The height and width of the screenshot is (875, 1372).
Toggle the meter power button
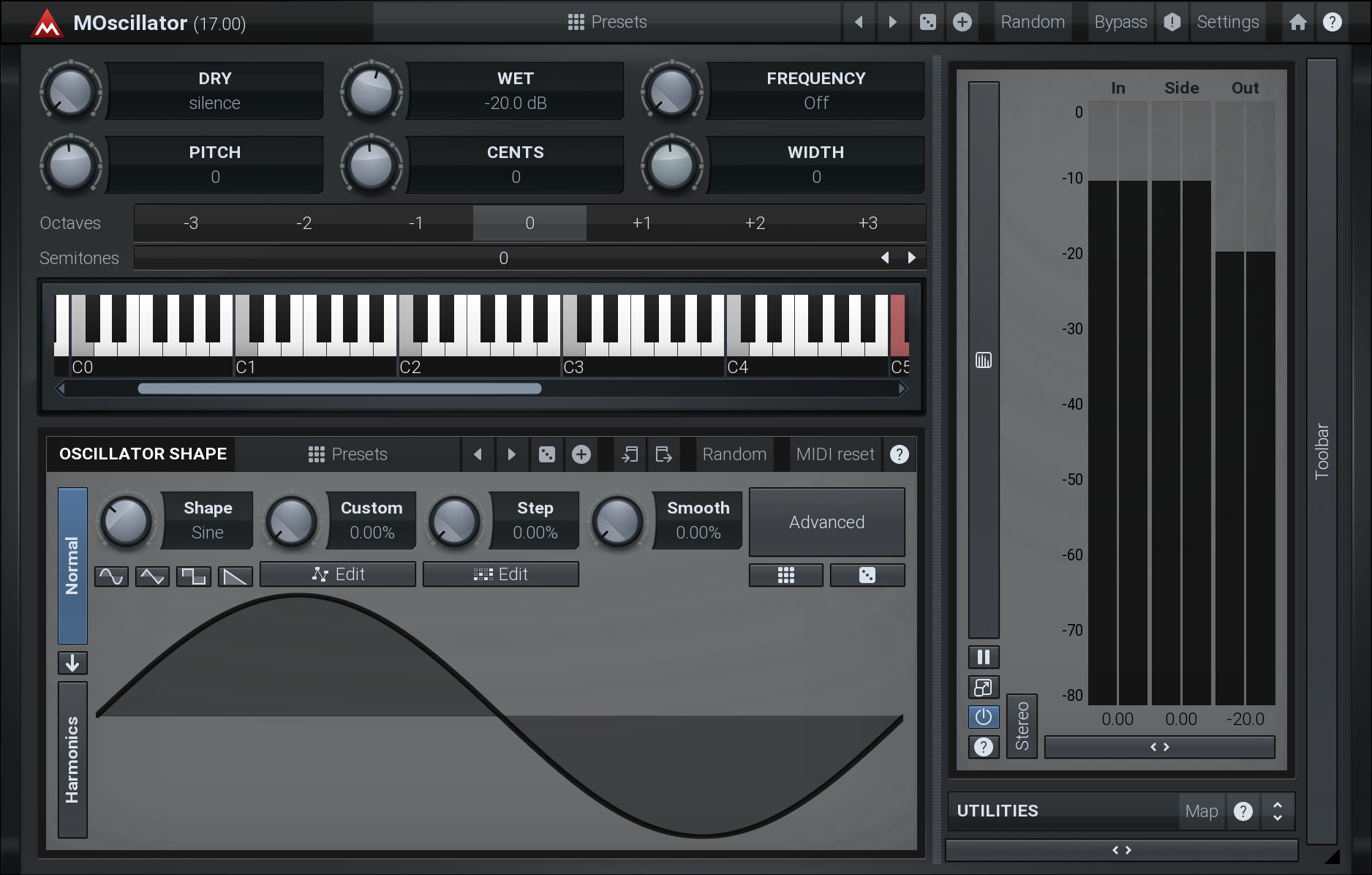[x=983, y=717]
